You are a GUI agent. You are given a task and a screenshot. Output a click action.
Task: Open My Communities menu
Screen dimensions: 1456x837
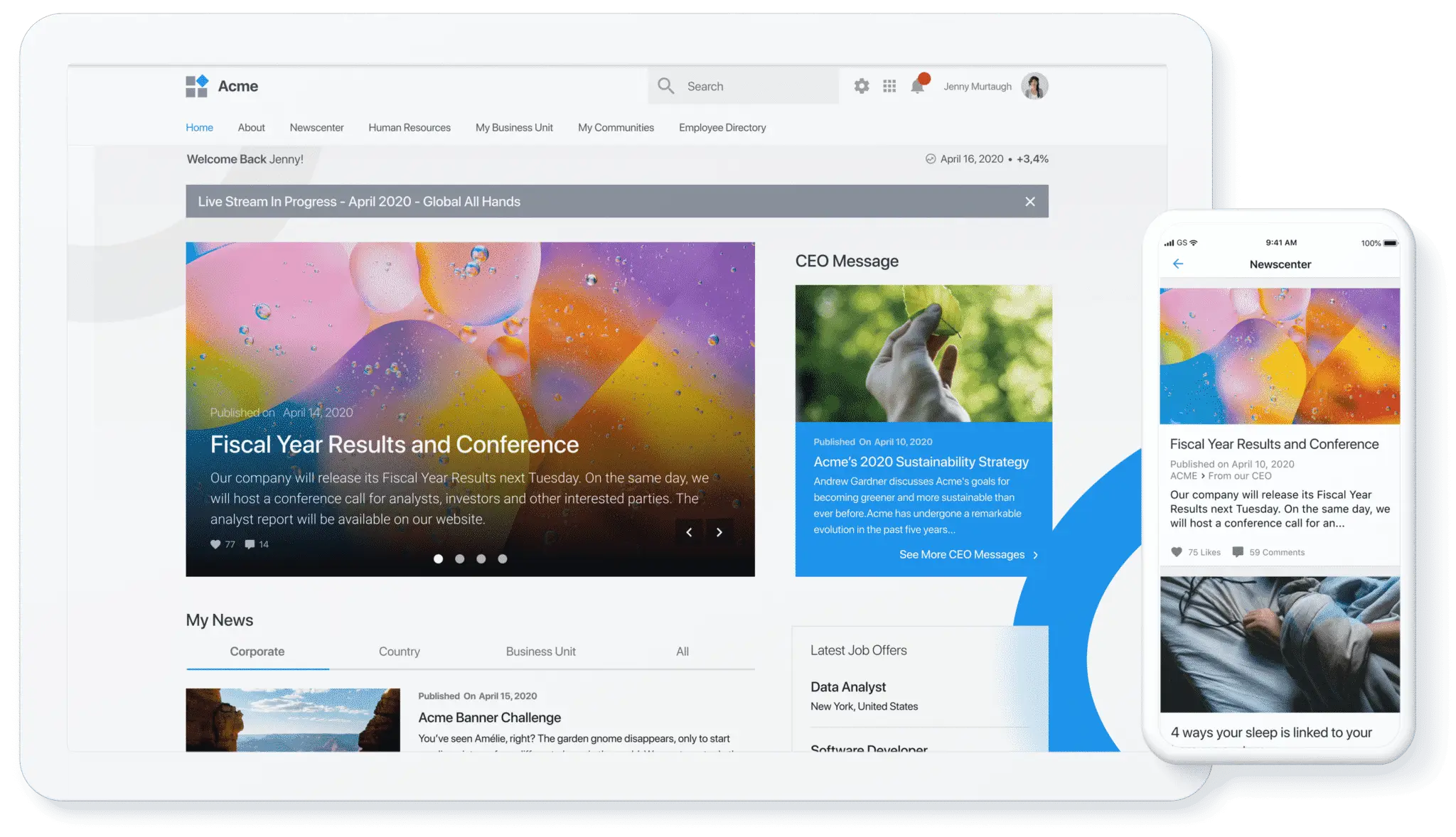[616, 128]
